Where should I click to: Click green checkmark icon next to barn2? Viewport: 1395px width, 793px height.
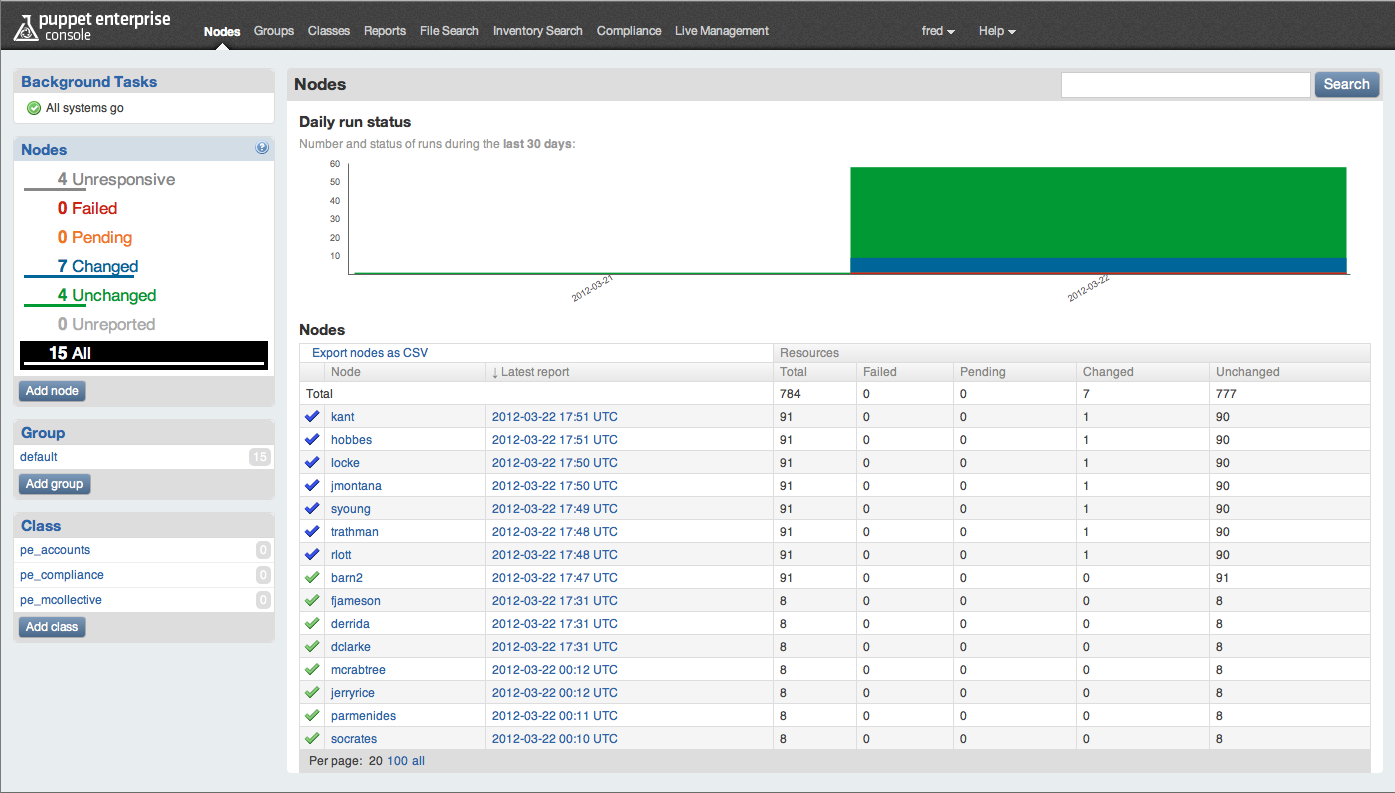(x=313, y=577)
